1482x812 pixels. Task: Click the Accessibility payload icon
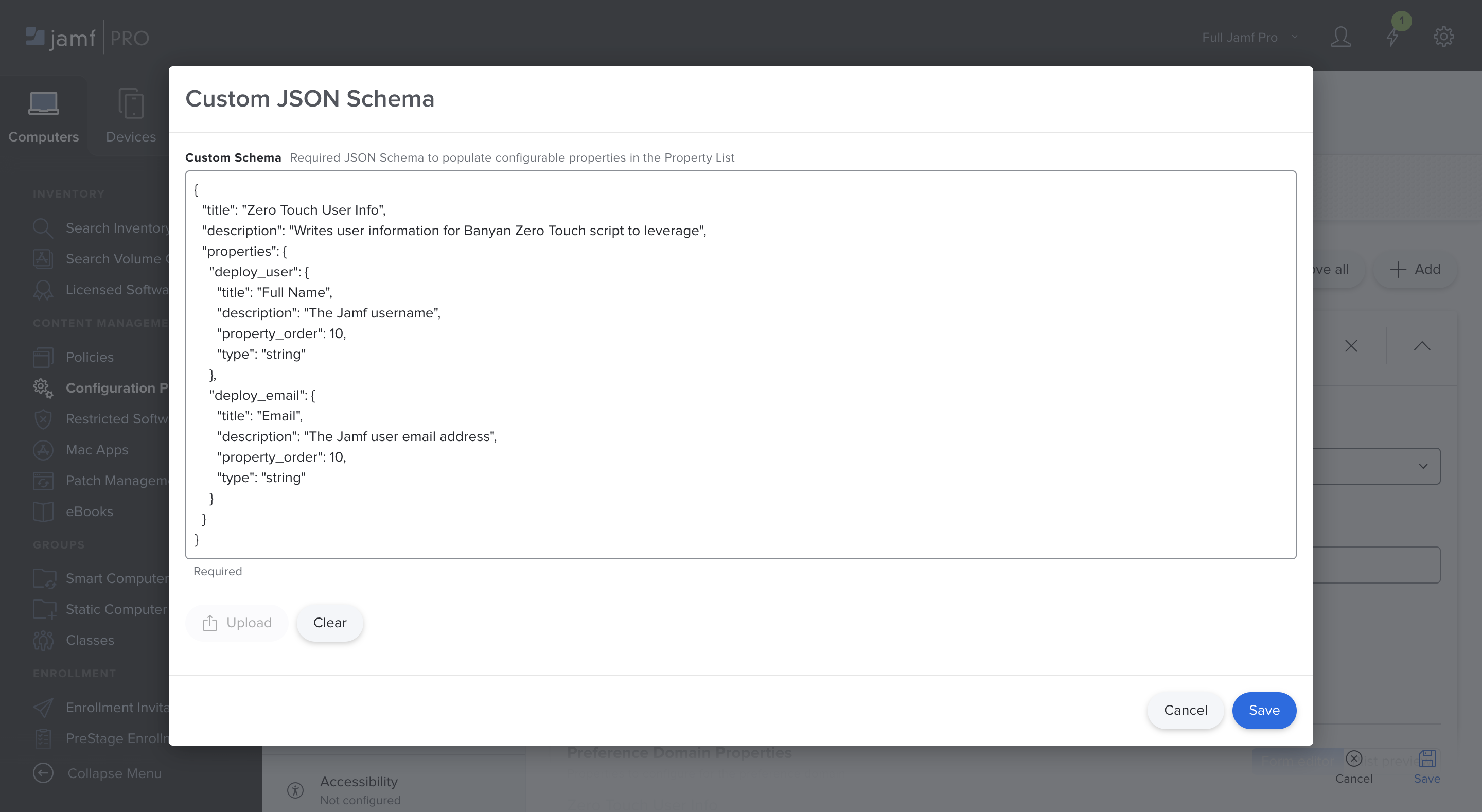click(295, 789)
